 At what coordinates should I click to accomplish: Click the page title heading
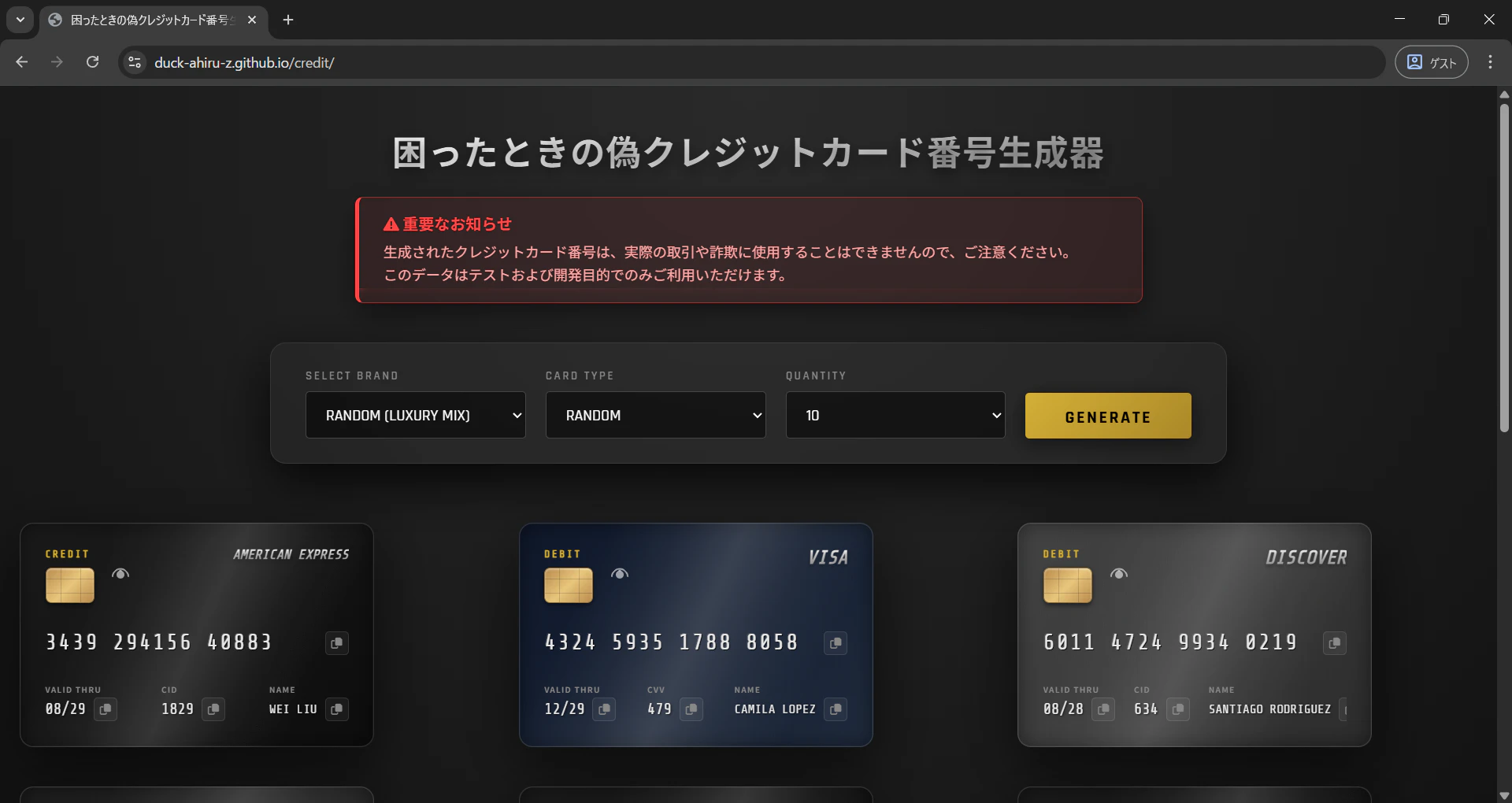pyautogui.click(x=748, y=153)
